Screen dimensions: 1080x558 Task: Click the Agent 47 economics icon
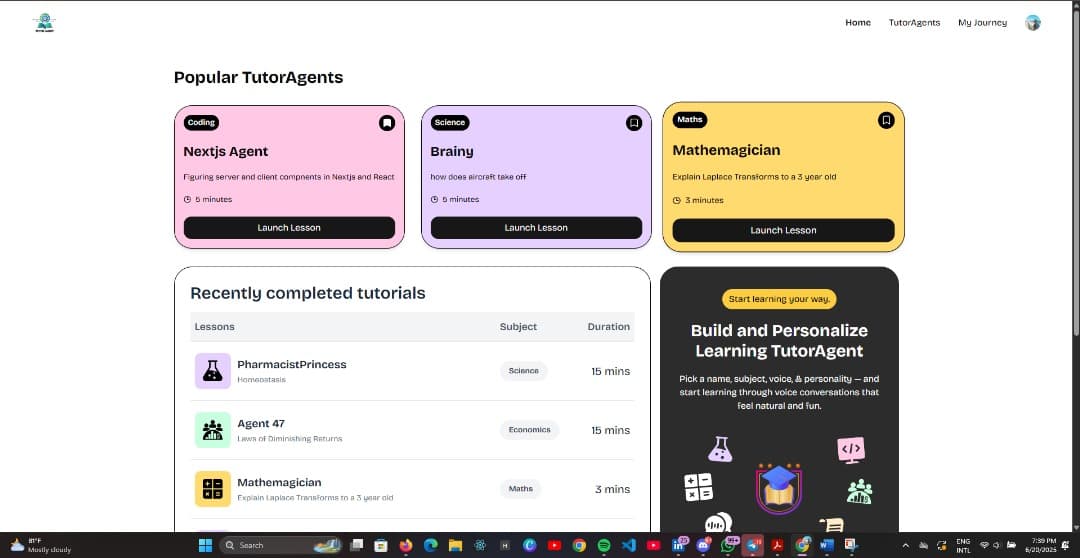pos(212,430)
